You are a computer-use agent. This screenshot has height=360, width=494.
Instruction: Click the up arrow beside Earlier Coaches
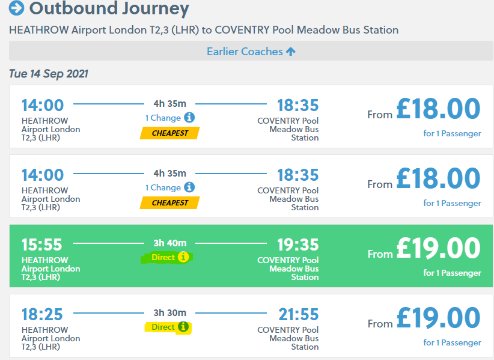(291, 52)
